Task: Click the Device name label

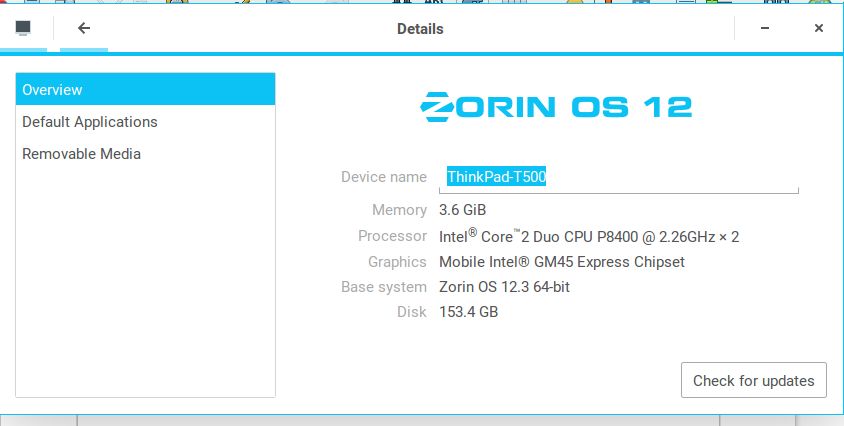Action: (384, 177)
